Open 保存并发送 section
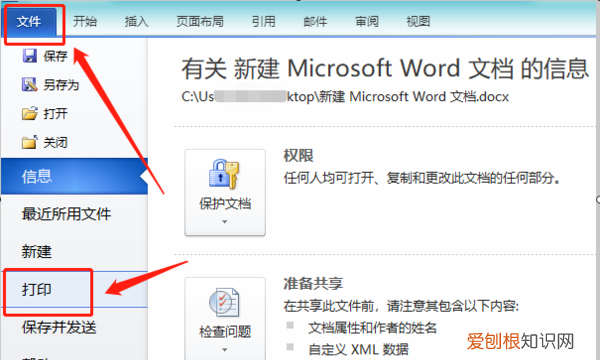This screenshot has width=600, height=360. click(x=59, y=327)
